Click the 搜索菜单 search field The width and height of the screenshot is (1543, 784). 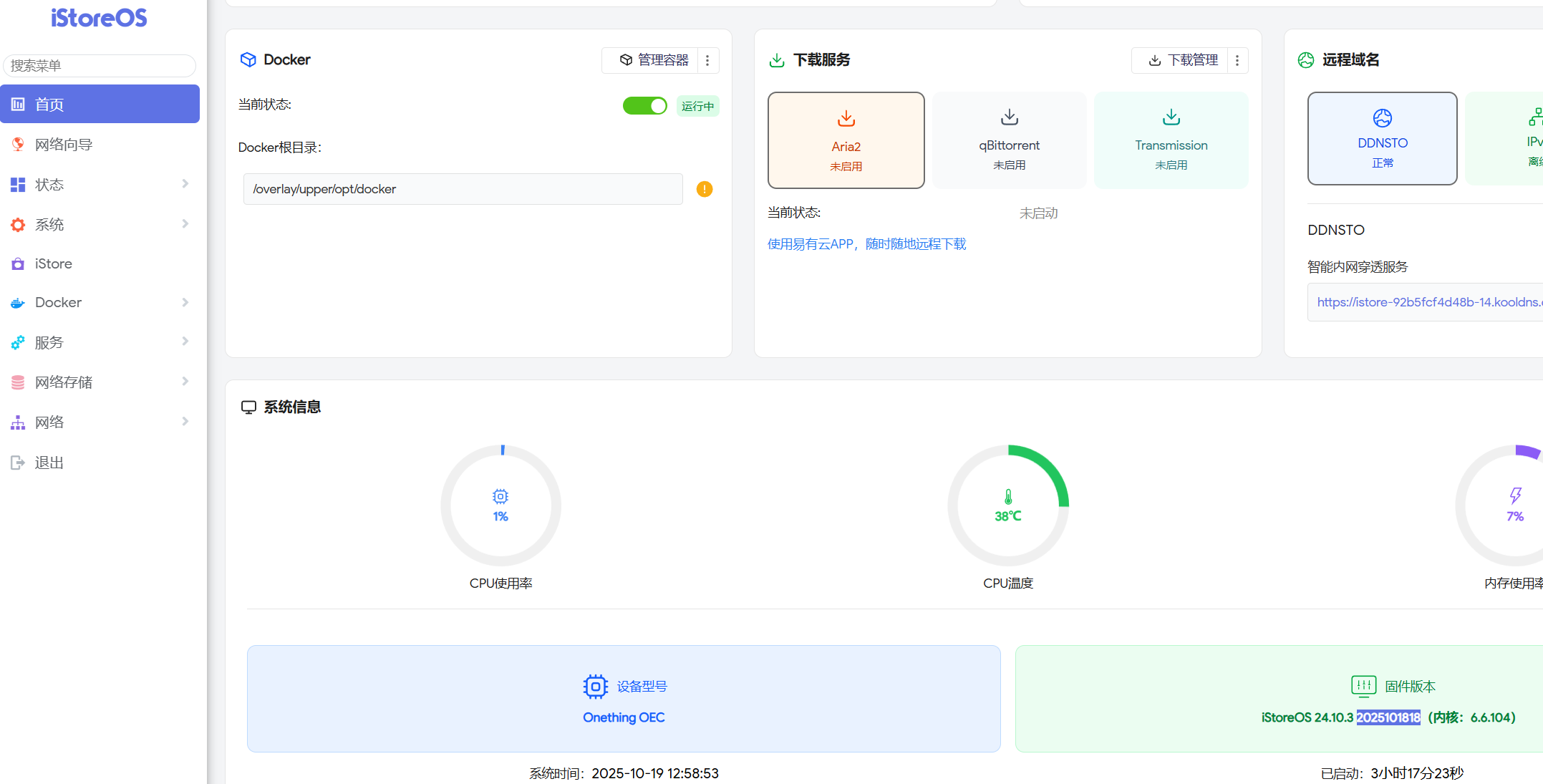click(100, 66)
